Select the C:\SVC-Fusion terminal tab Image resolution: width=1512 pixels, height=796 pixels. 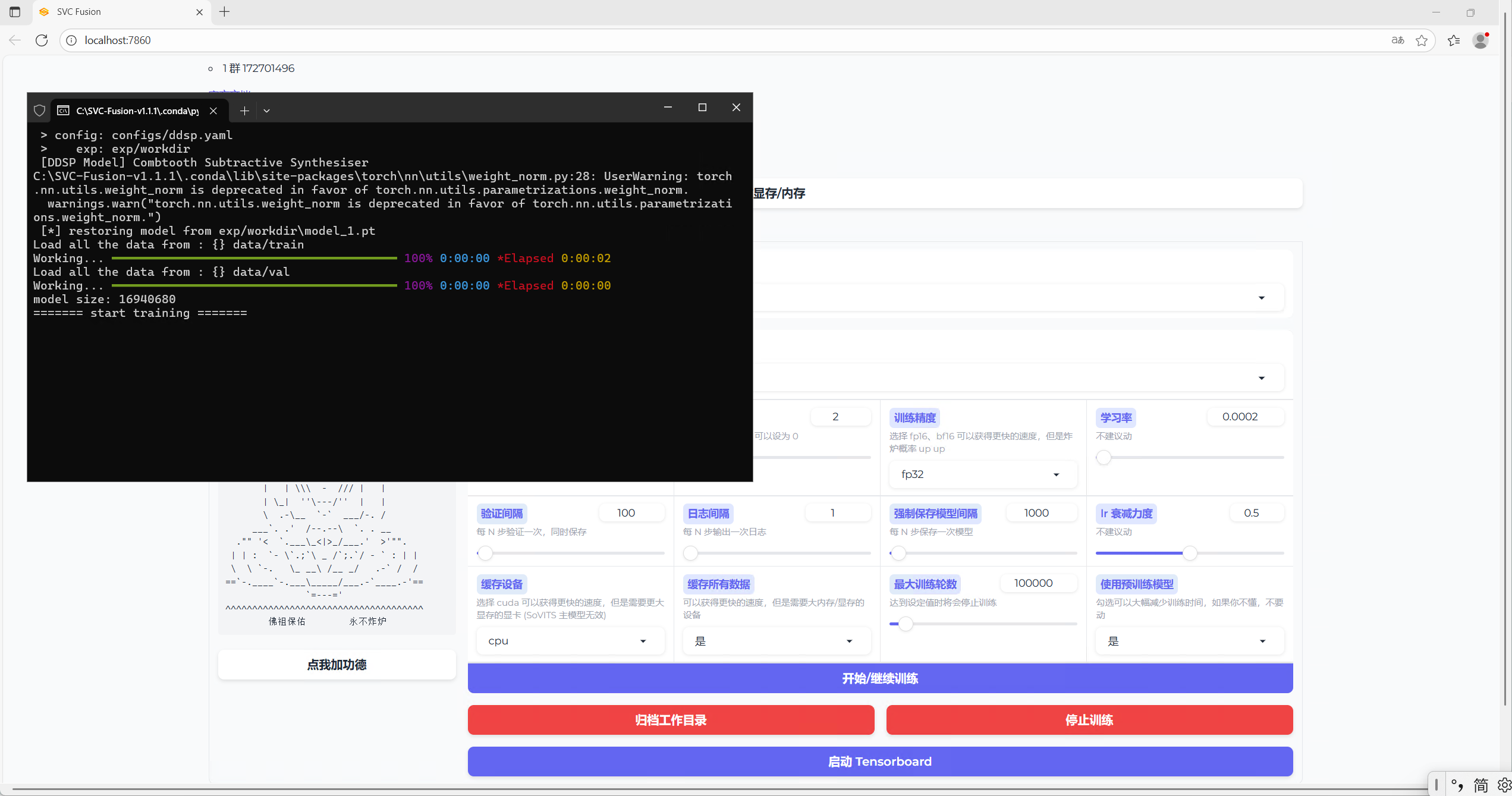137,111
